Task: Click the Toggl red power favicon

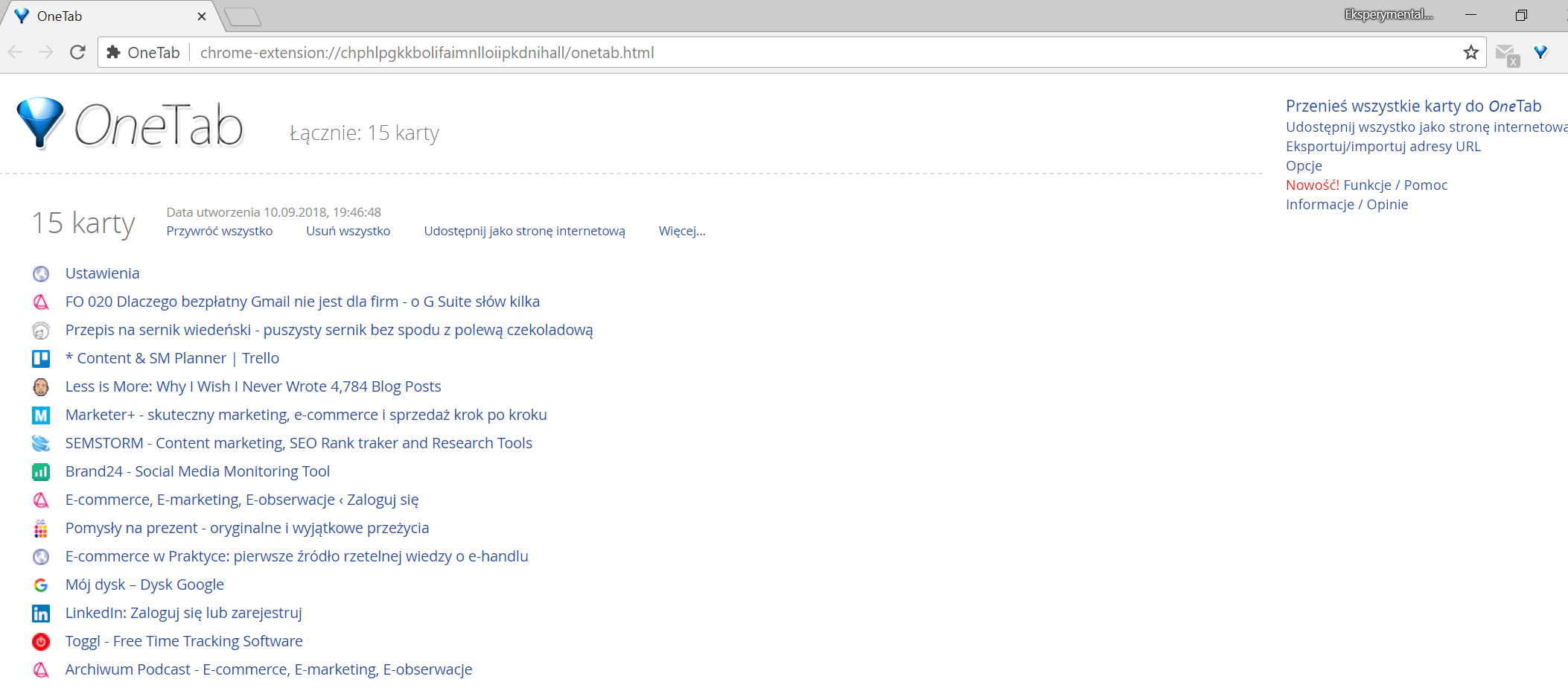Action: pyautogui.click(x=41, y=642)
